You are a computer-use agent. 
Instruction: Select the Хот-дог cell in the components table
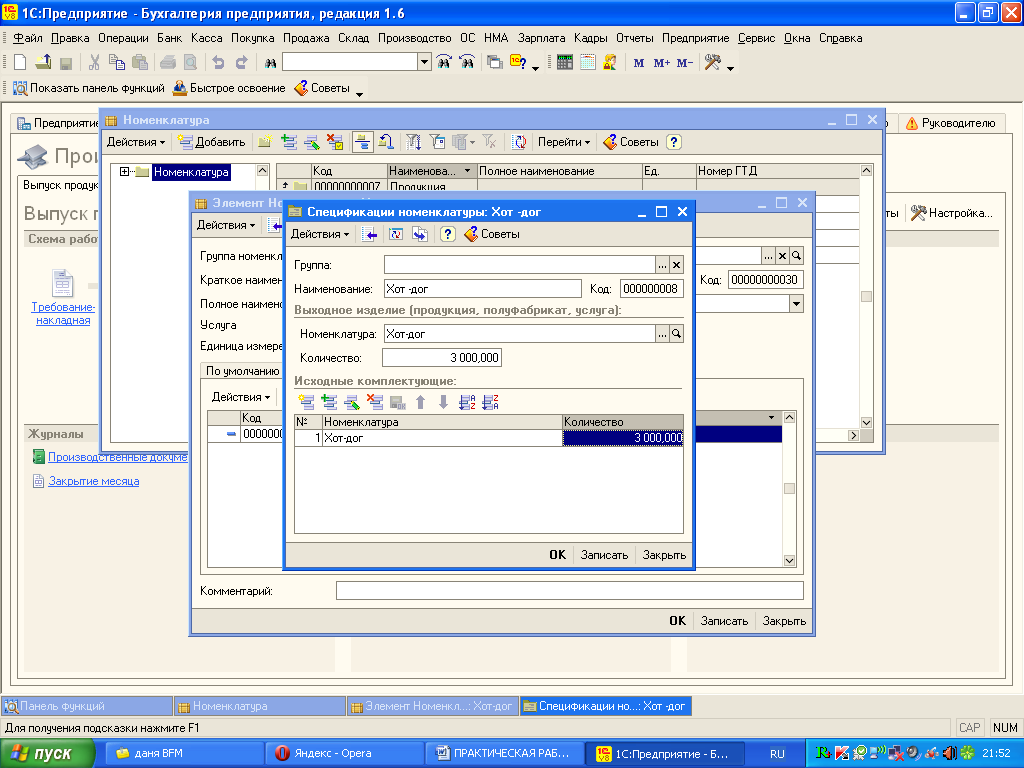click(x=442, y=438)
